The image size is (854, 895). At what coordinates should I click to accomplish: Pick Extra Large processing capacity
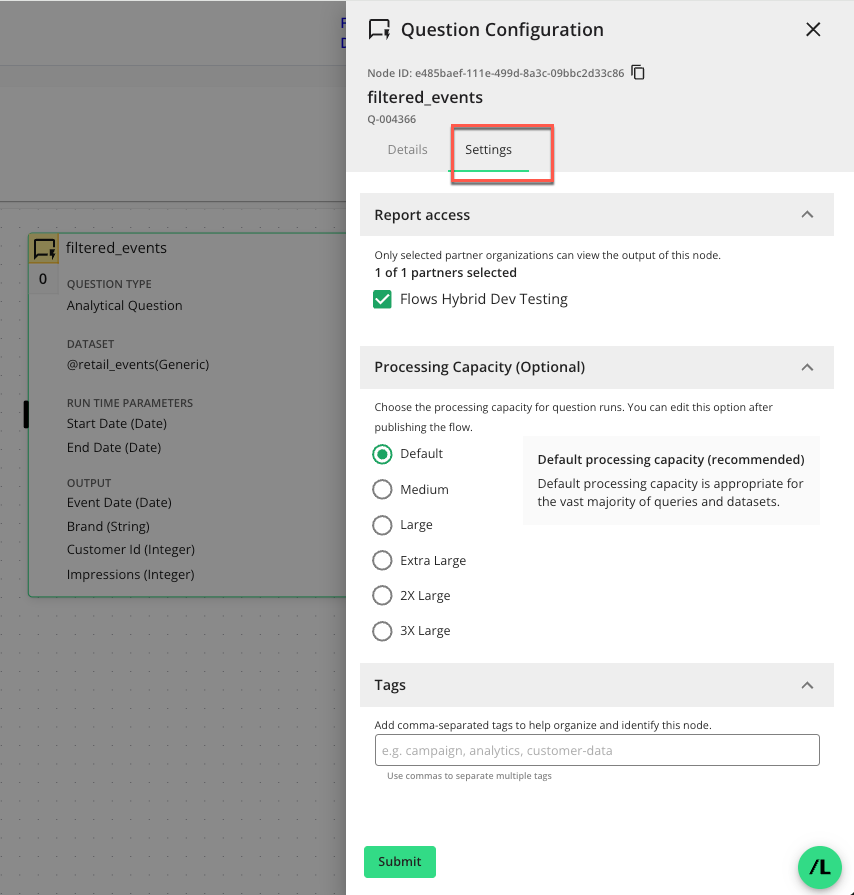click(x=382, y=561)
